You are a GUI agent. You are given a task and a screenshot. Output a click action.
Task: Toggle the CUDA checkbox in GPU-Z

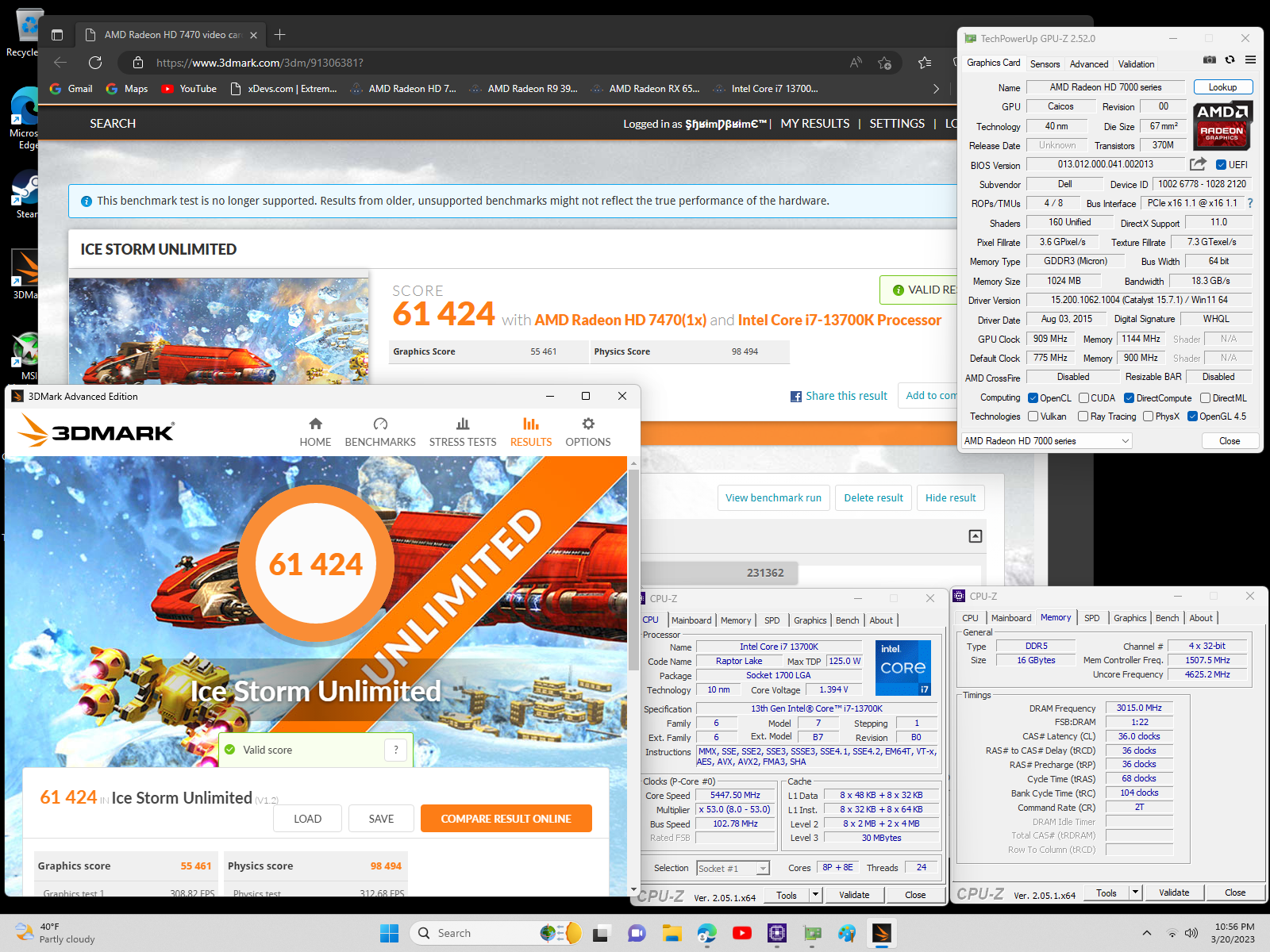click(x=1083, y=398)
